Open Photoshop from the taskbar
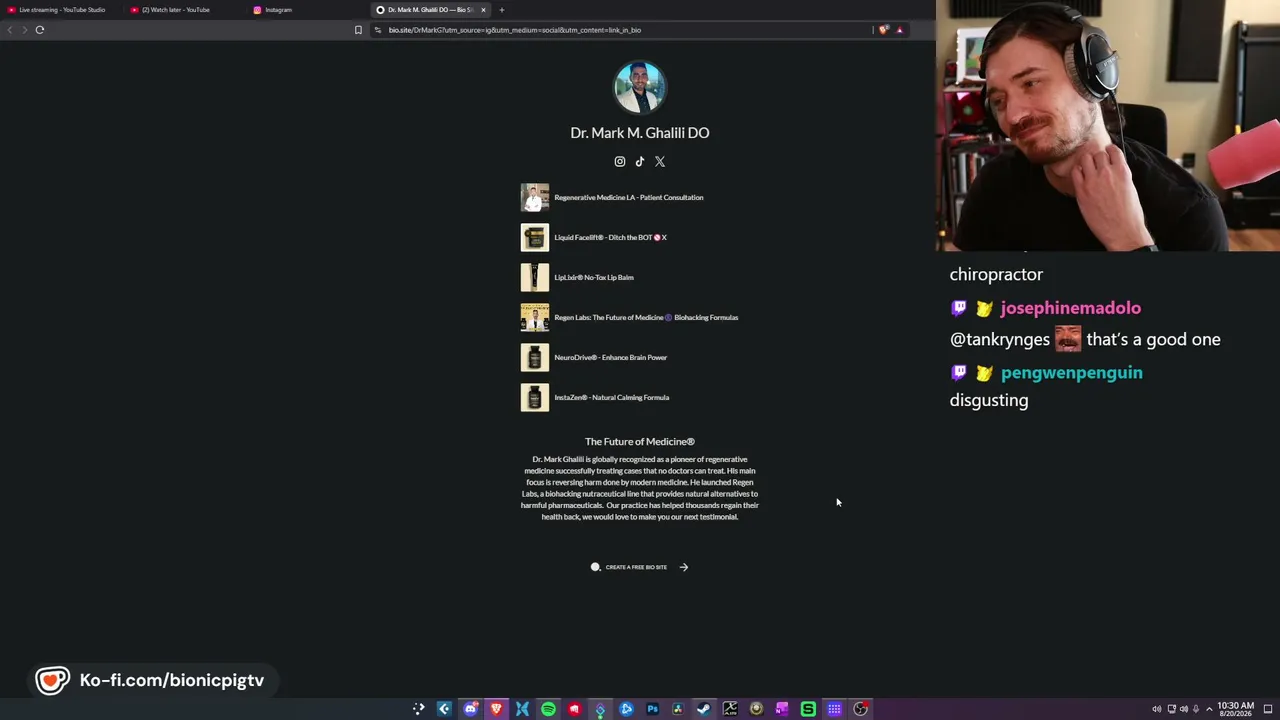The width and height of the screenshot is (1280, 720). click(652, 709)
